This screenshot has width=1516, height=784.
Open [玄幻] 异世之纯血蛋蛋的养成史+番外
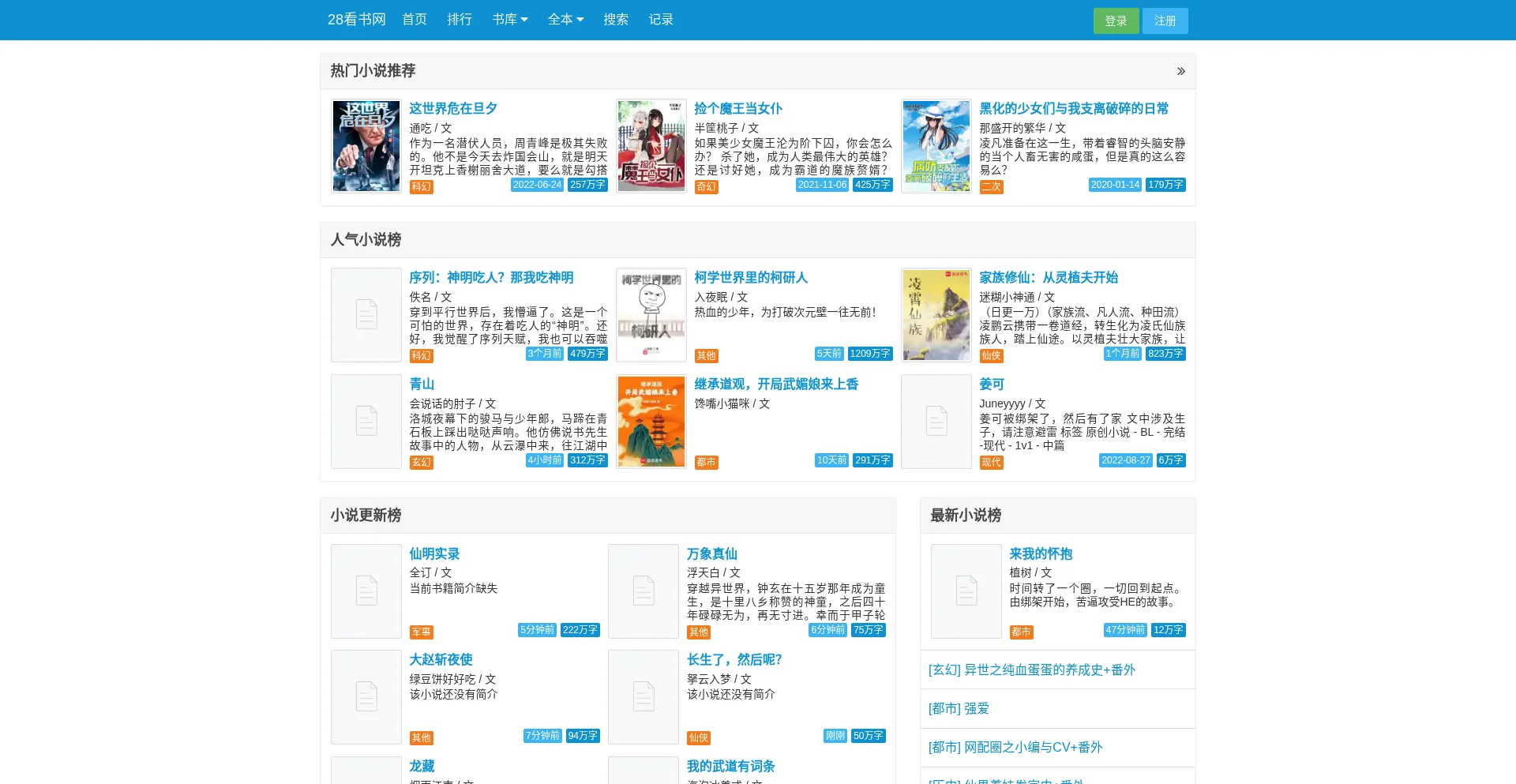(x=1032, y=670)
